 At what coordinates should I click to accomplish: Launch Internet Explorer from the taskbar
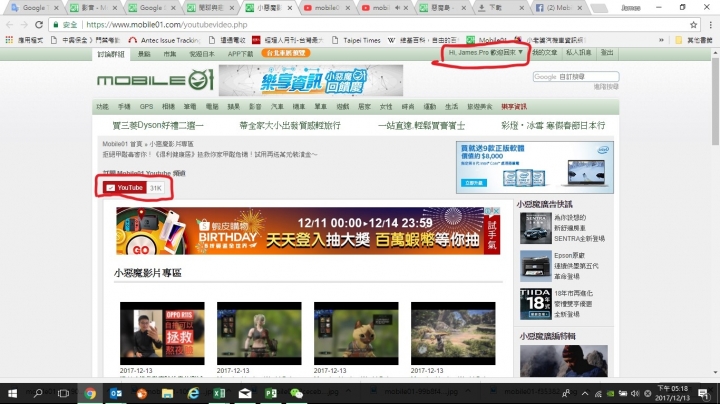194,393
